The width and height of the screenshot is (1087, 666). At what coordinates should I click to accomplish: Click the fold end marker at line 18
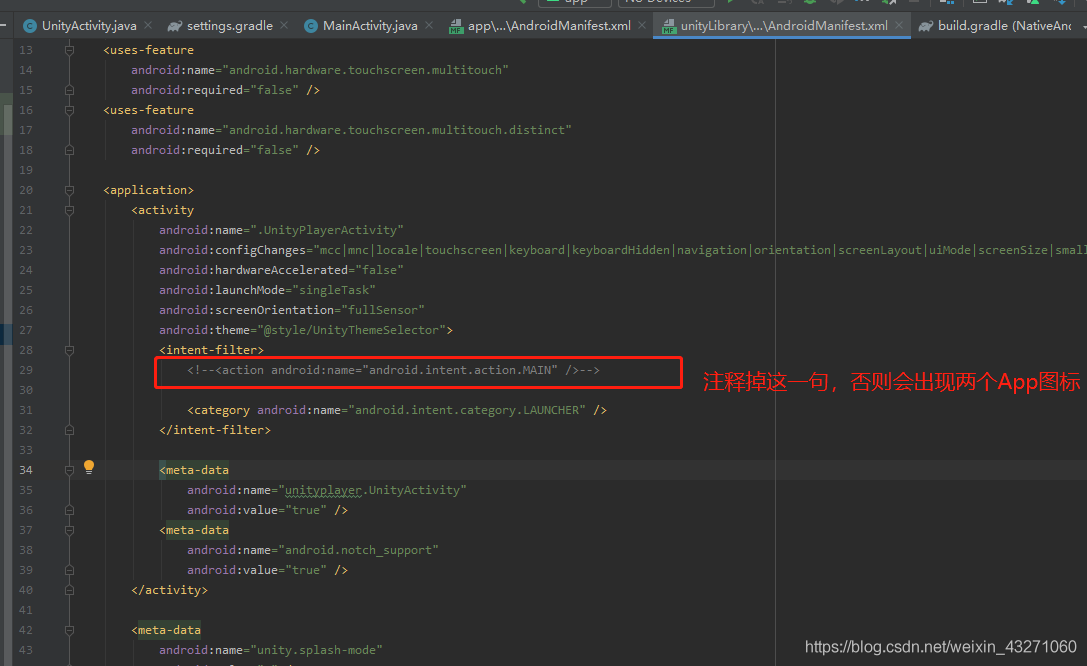pos(69,150)
